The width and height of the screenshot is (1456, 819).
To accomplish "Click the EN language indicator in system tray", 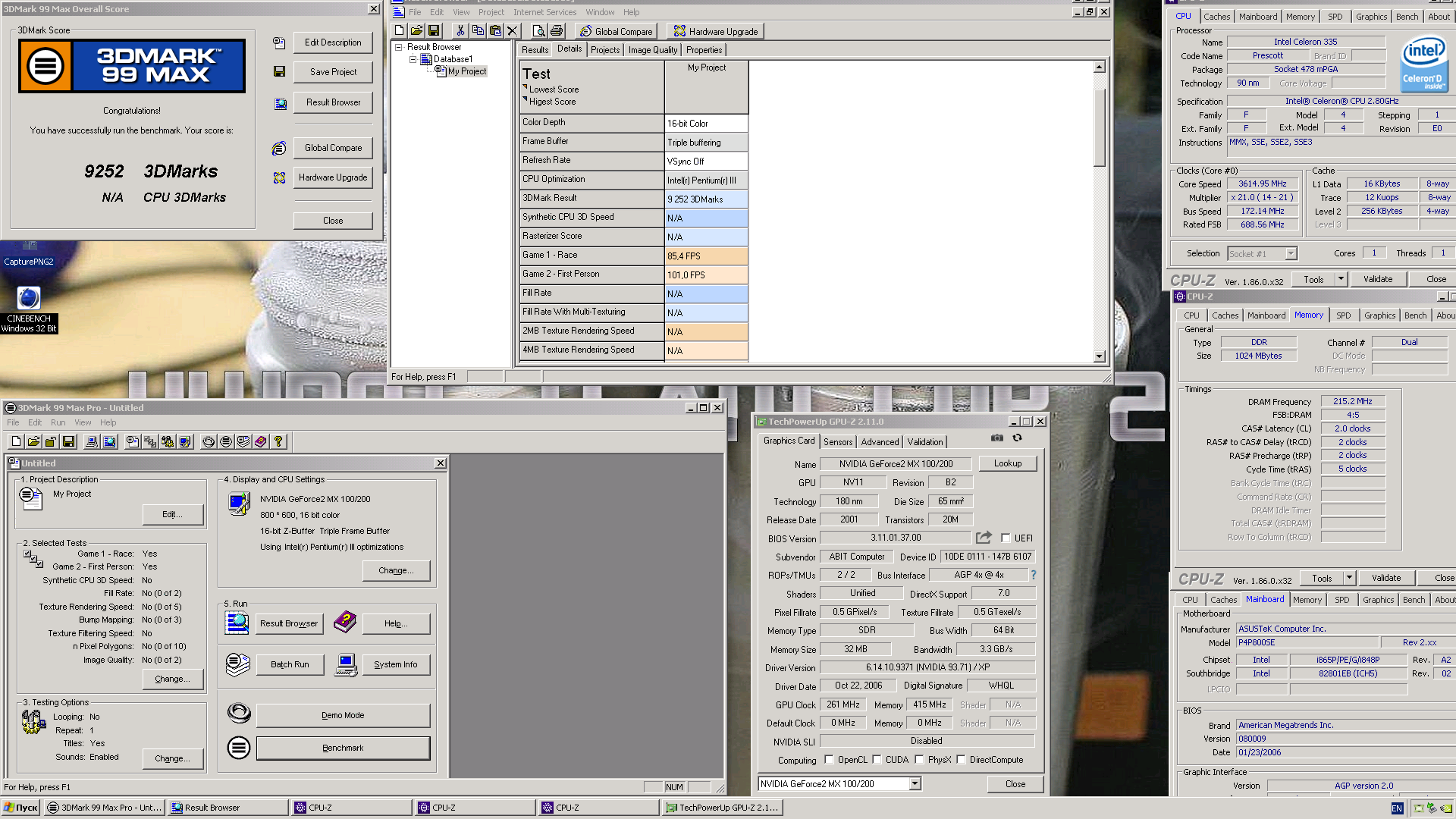I will tap(1397, 808).
